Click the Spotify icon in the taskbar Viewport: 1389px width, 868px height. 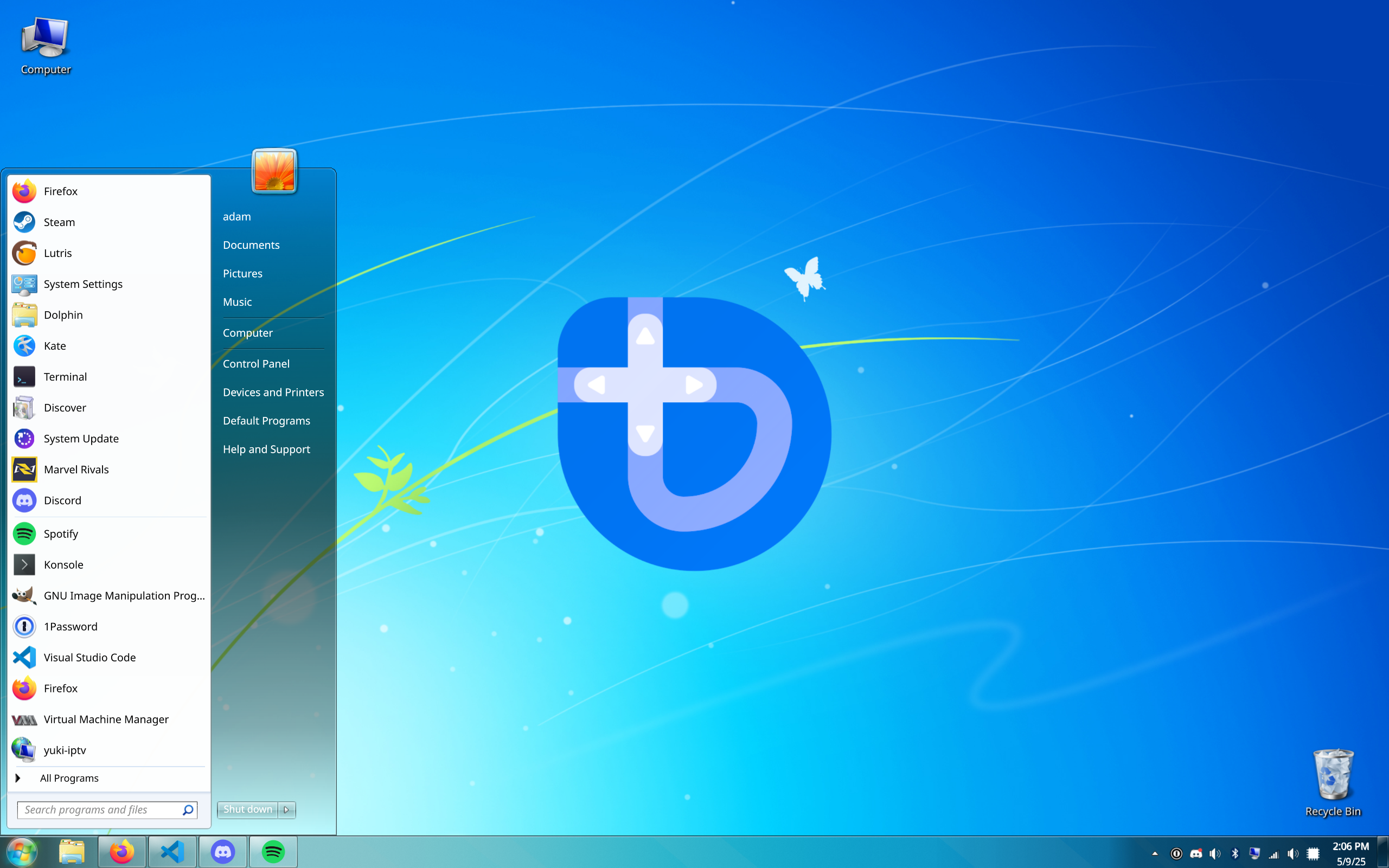pos(273,852)
